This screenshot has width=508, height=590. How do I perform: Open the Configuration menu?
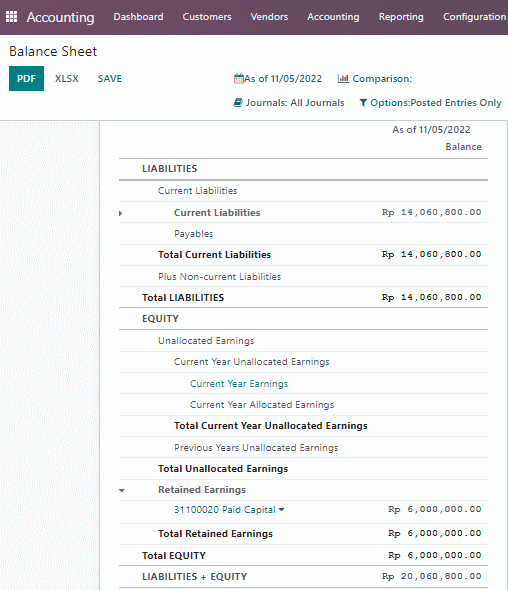(x=475, y=17)
